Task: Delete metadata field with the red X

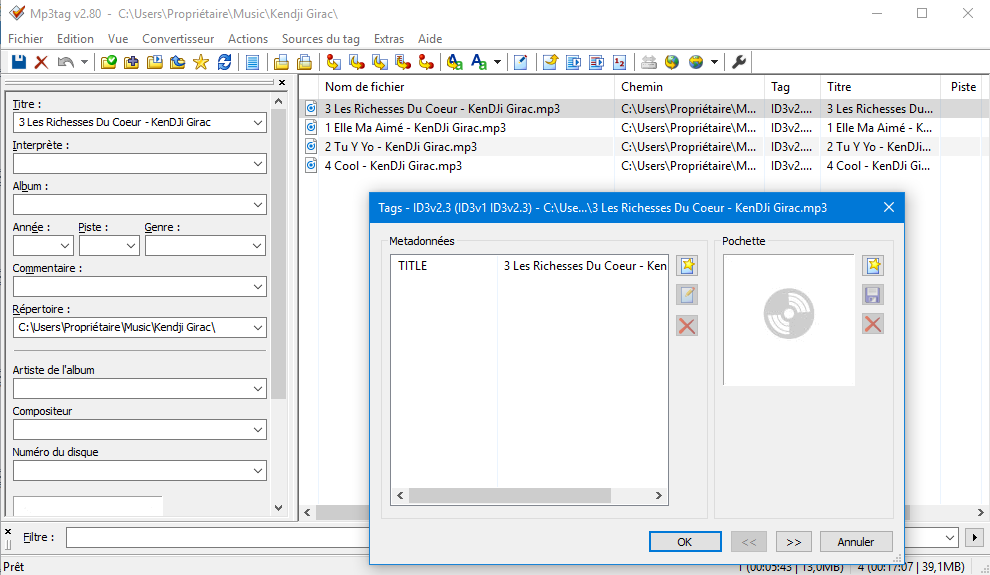Action: 687,326
